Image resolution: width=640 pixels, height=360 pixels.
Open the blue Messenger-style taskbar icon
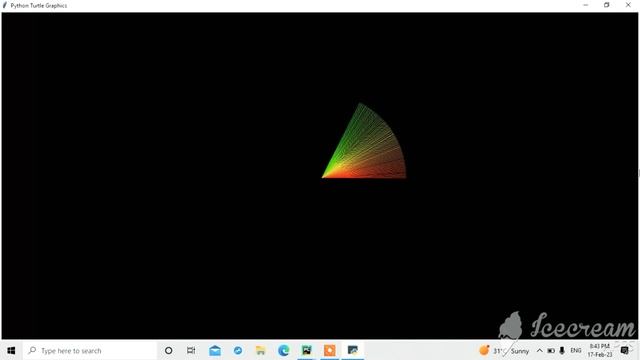coord(238,351)
